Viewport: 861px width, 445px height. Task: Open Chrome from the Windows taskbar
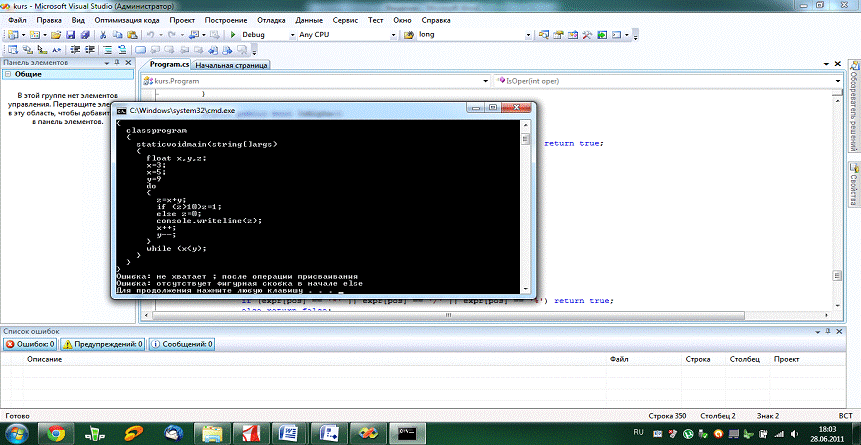(57, 432)
